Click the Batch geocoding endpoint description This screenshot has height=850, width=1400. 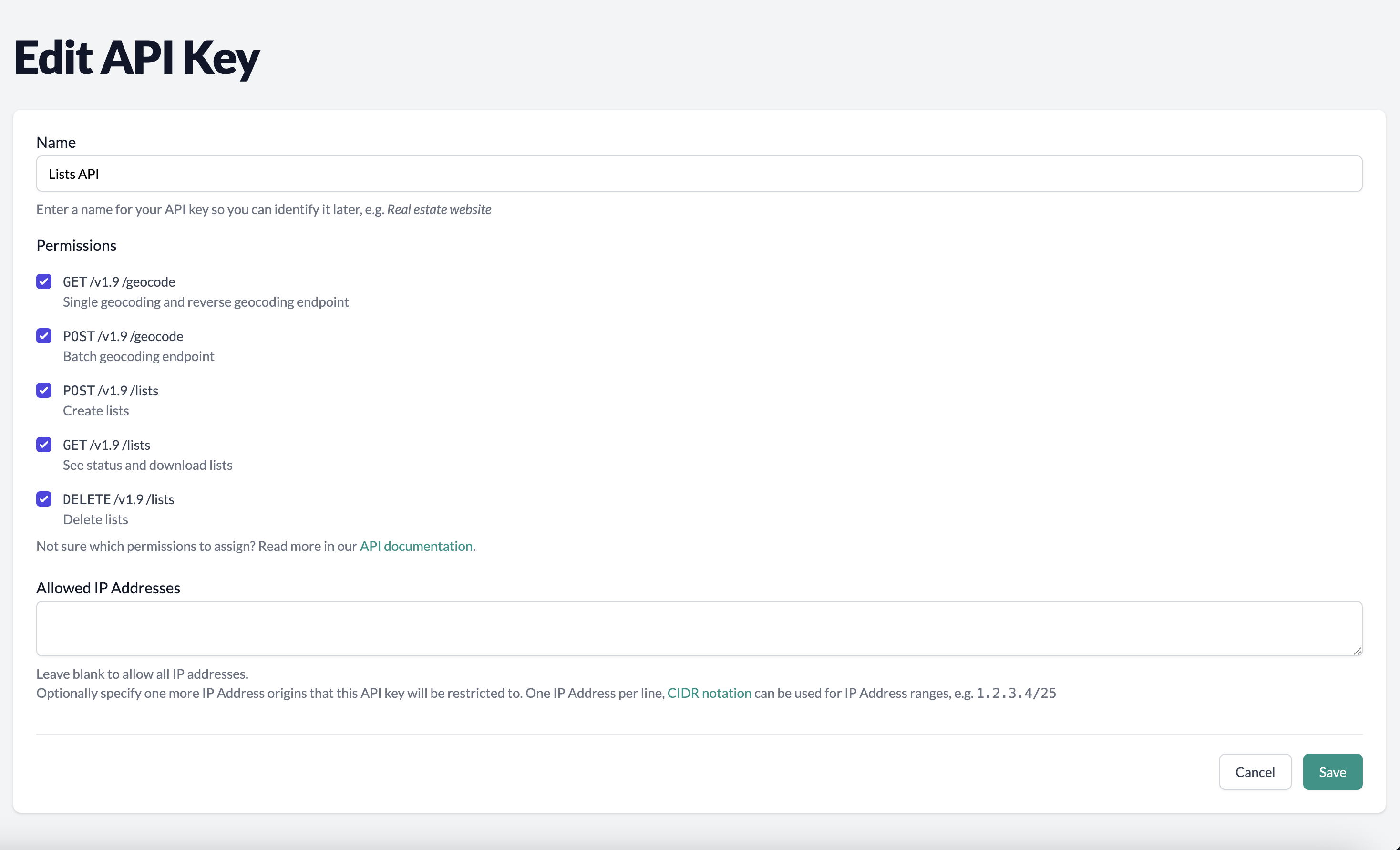click(139, 356)
